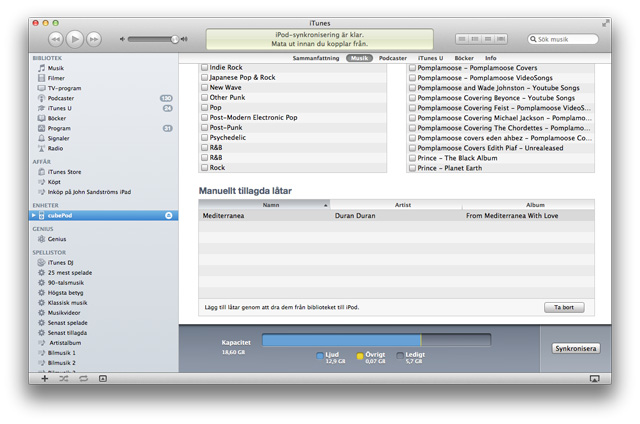
Task: Eject cubePod using the eject icon
Action: 169,215
